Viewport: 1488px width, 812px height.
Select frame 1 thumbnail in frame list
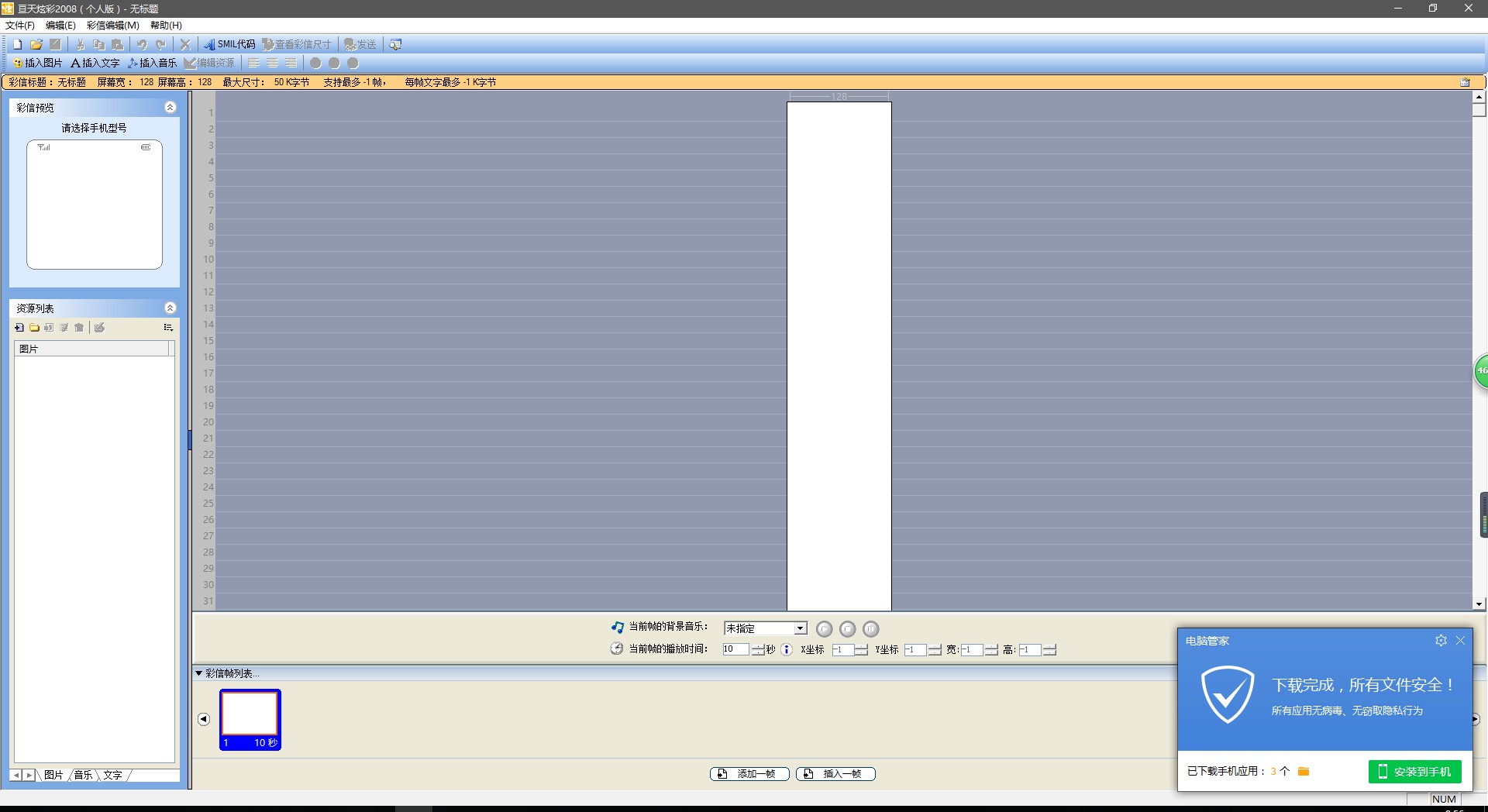point(250,714)
